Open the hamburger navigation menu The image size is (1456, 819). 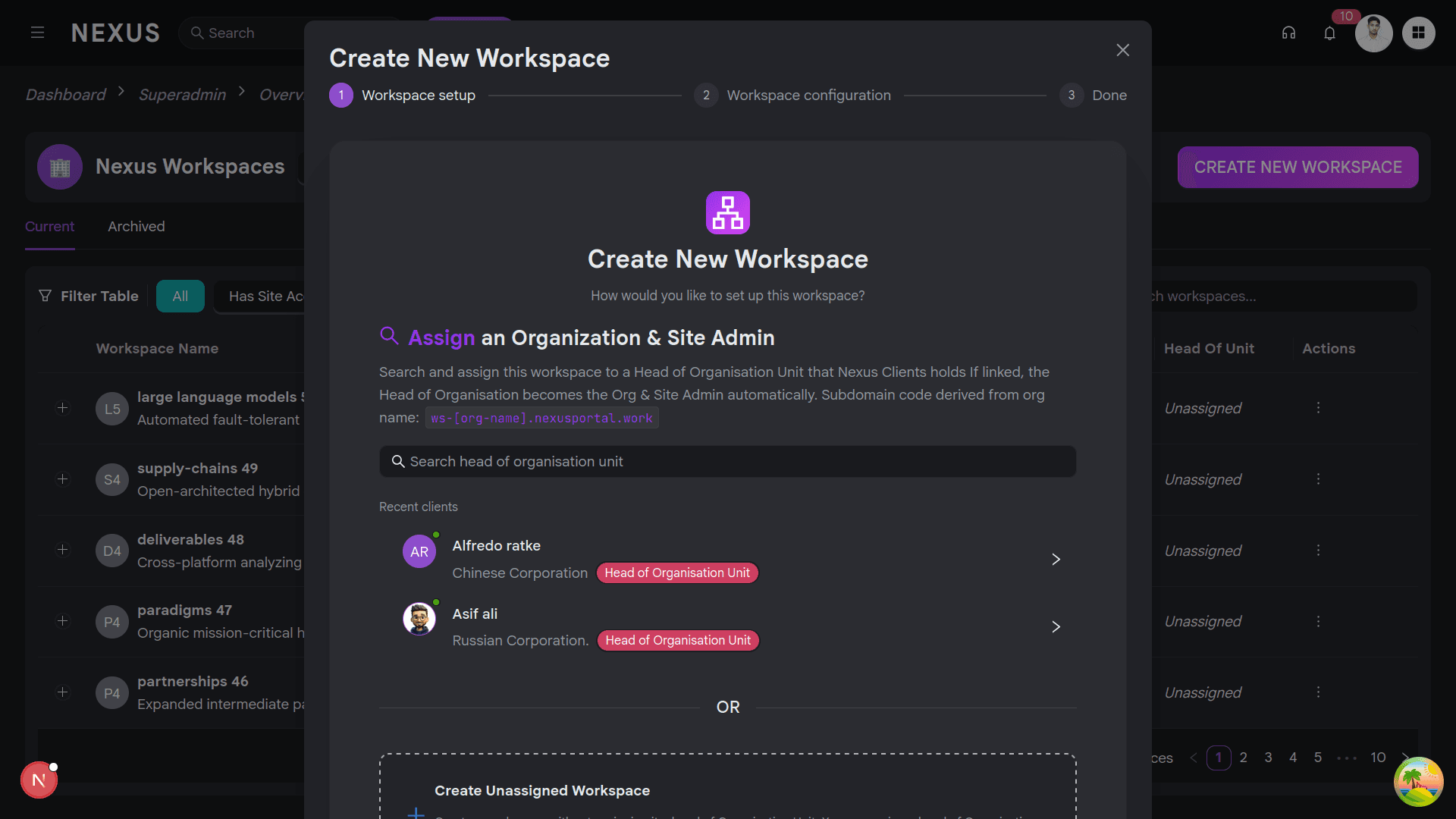click(37, 33)
